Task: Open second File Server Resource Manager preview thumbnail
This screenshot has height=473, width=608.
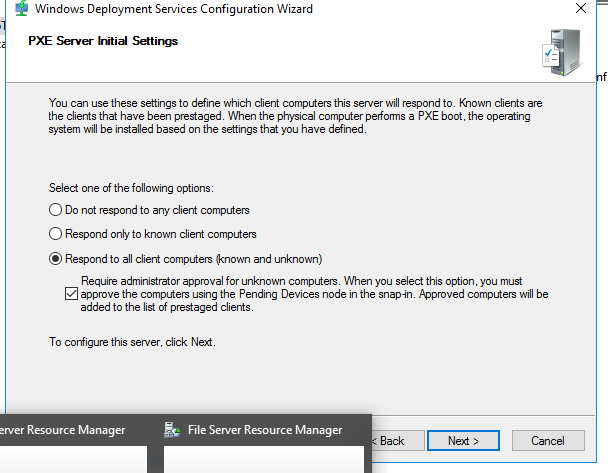Action: (x=264, y=459)
